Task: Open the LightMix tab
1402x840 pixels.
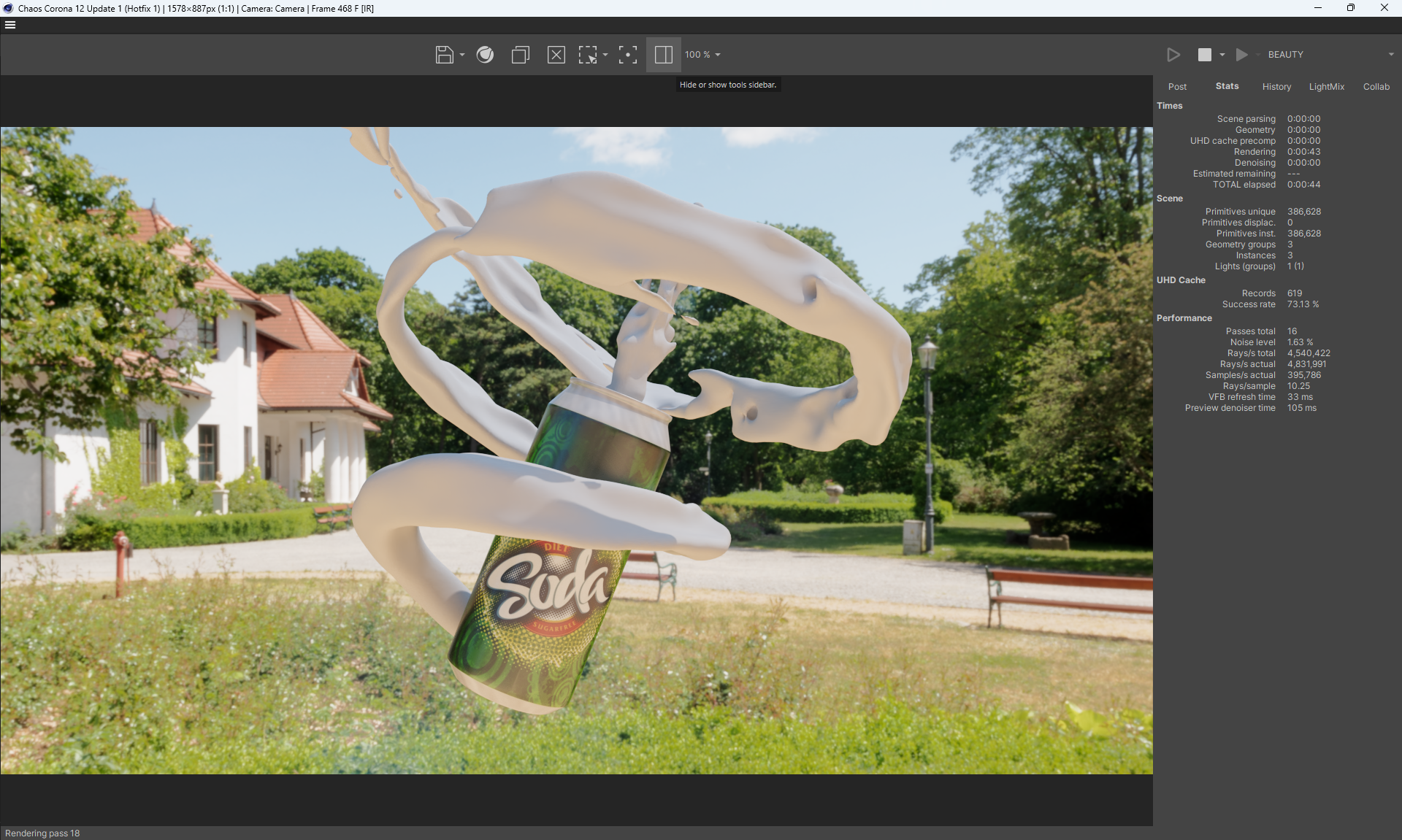Action: click(x=1326, y=87)
